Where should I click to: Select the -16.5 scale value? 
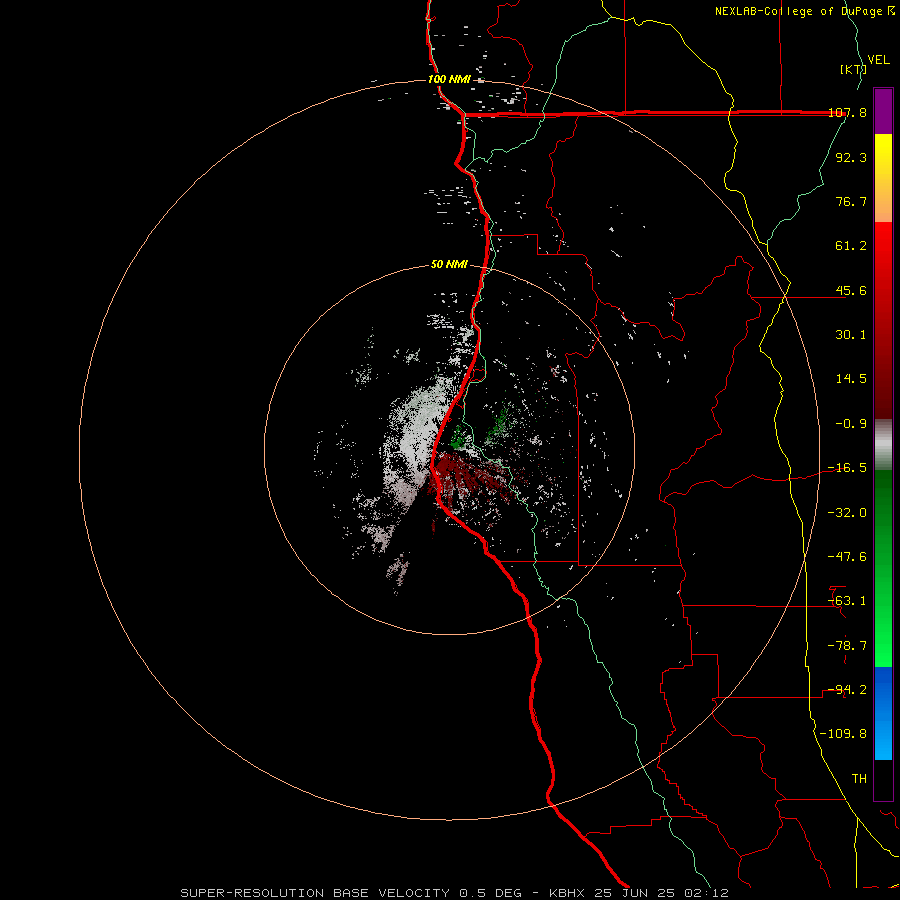point(847,468)
